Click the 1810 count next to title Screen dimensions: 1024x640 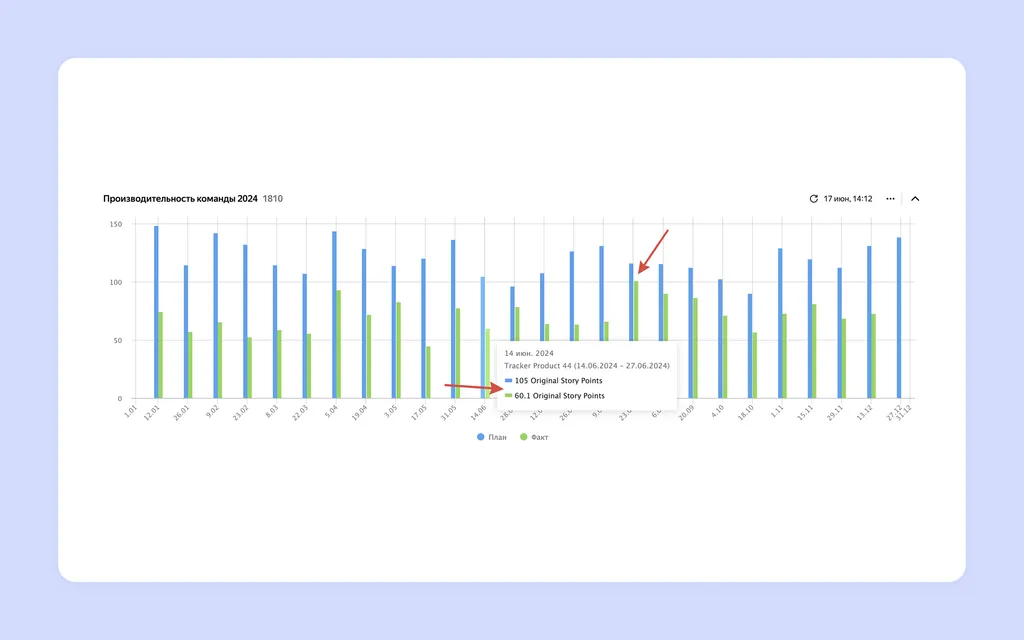coord(273,199)
